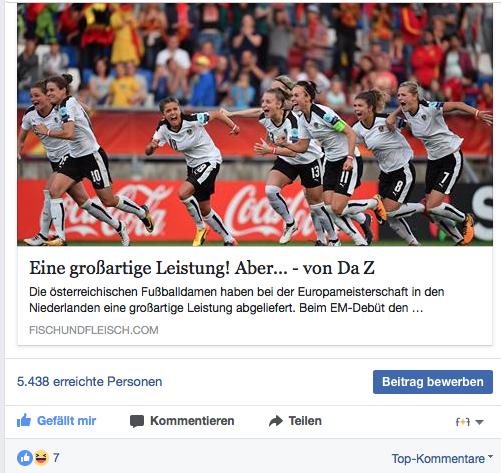Viewport: 501px width, 473px height.
Task: Open the article headline Eine großartige Leistung
Action: point(202,268)
